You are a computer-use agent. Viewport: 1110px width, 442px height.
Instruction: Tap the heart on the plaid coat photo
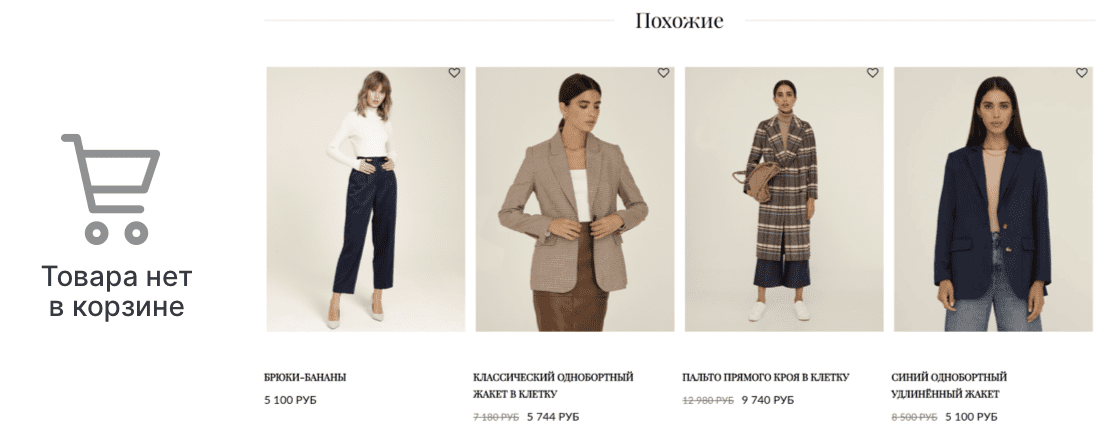pos(873,72)
